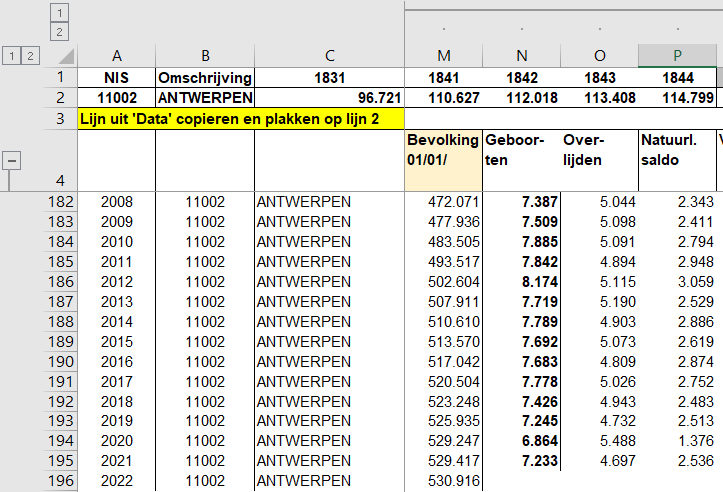Select row 2 header
The width and height of the screenshot is (723, 492).
(60, 97)
